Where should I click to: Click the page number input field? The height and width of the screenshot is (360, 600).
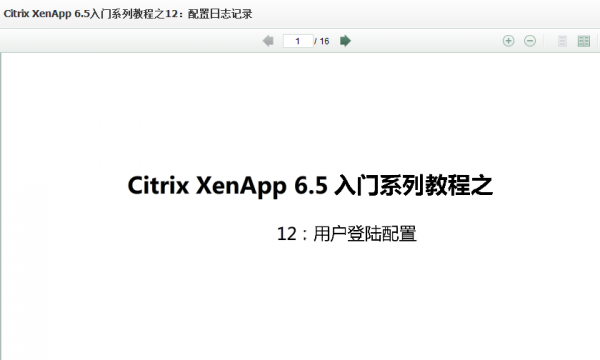[298, 41]
